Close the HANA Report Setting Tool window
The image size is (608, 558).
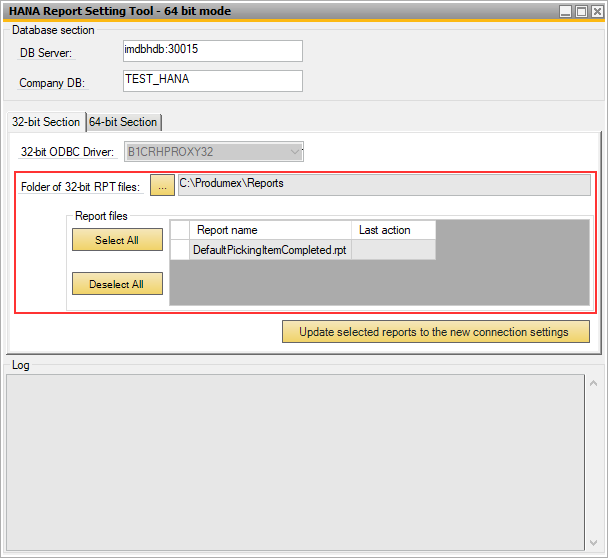tap(596, 11)
